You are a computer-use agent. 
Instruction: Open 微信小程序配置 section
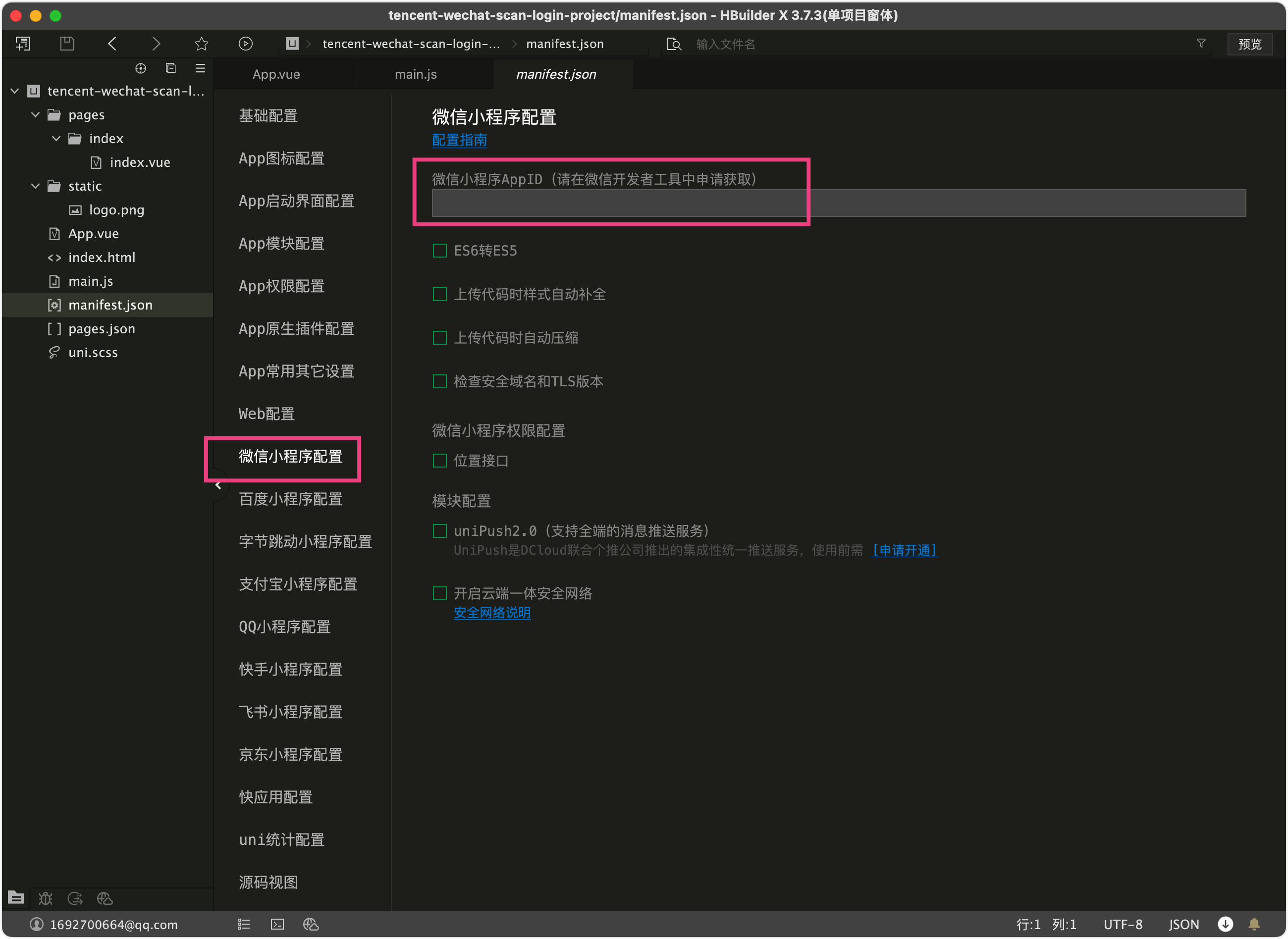coord(290,457)
